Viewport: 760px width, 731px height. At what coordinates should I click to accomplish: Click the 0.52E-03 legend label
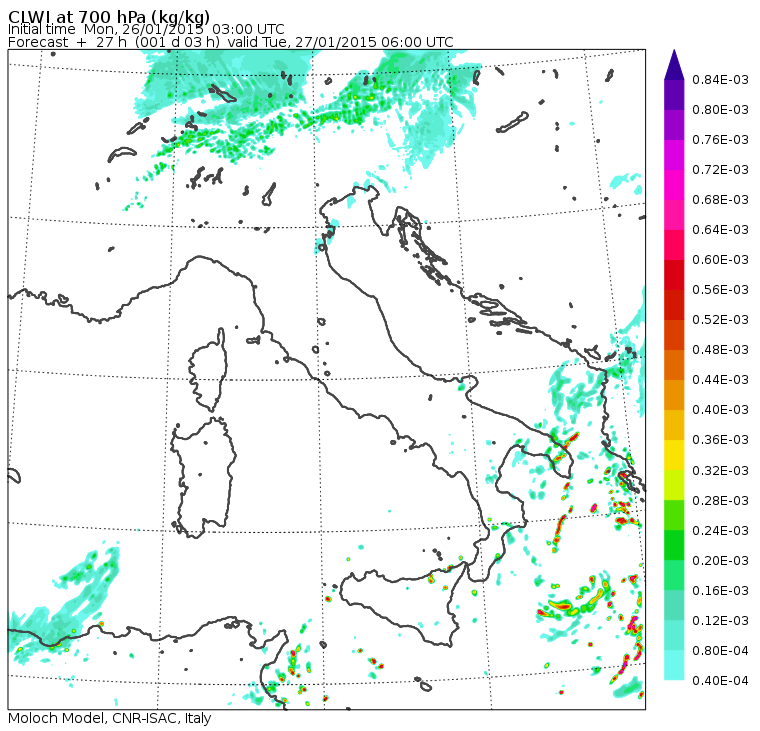(720, 320)
